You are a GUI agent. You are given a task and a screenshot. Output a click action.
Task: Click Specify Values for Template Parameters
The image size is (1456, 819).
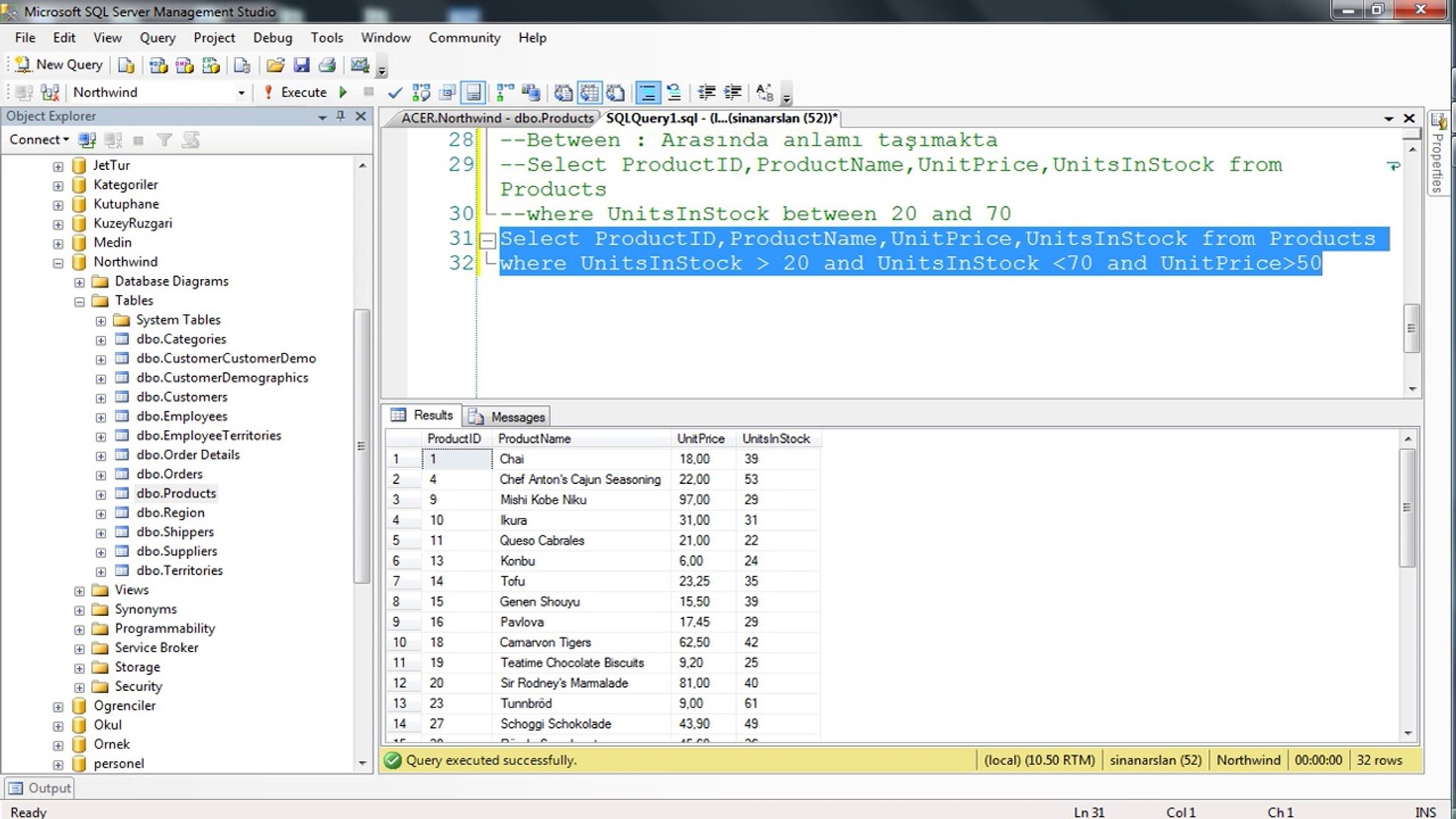click(764, 93)
